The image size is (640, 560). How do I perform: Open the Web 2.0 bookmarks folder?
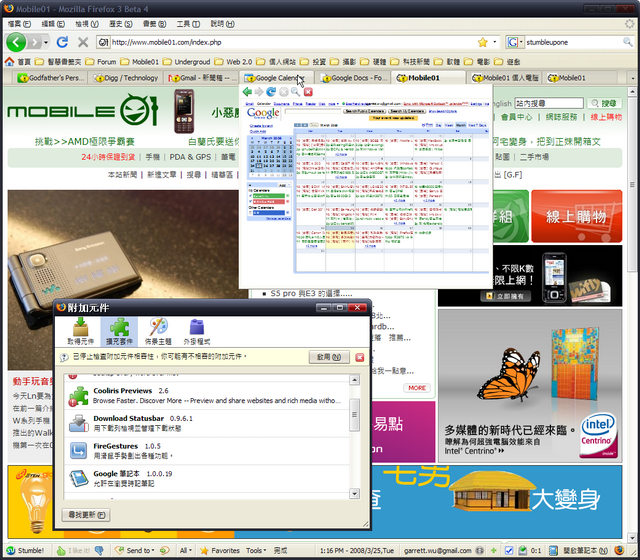[x=233, y=62]
